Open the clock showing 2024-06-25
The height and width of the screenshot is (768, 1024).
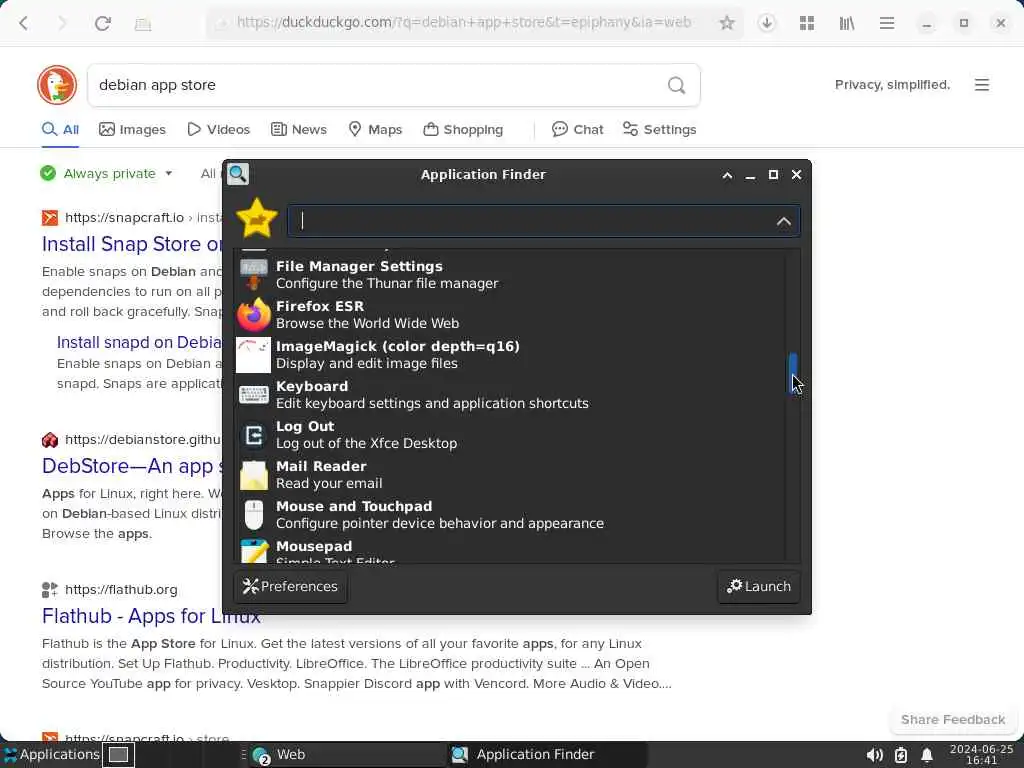tap(981, 755)
